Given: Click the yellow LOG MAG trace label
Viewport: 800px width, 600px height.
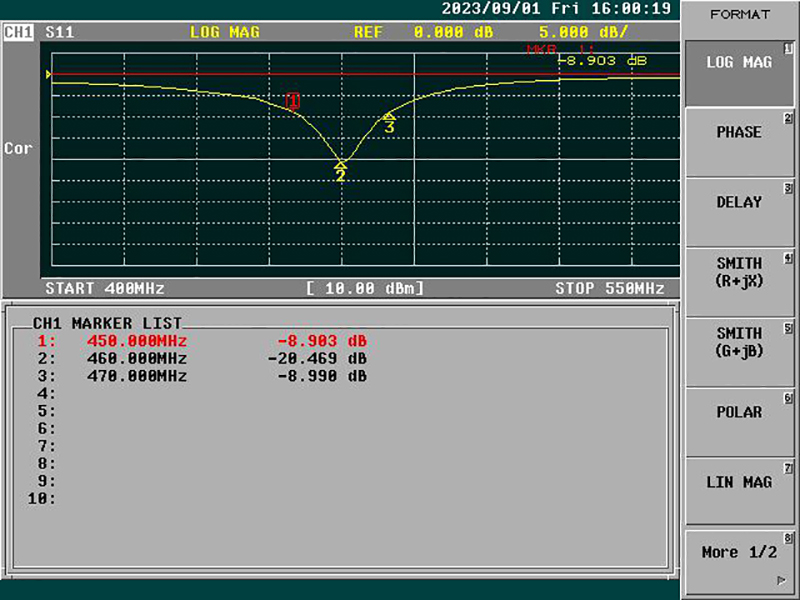Looking at the screenshot, I should 224,32.
